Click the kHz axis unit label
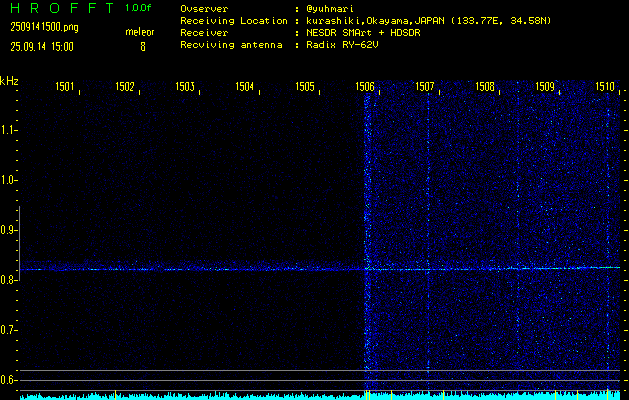 click(x=9, y=81)
